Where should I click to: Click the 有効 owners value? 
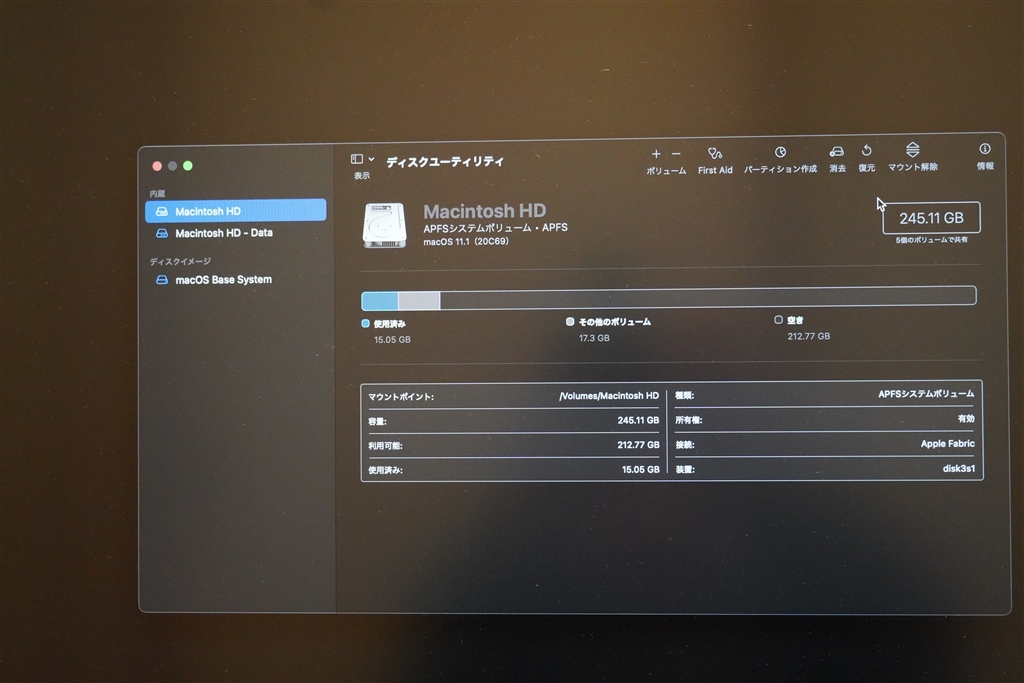tap(966, 419)
